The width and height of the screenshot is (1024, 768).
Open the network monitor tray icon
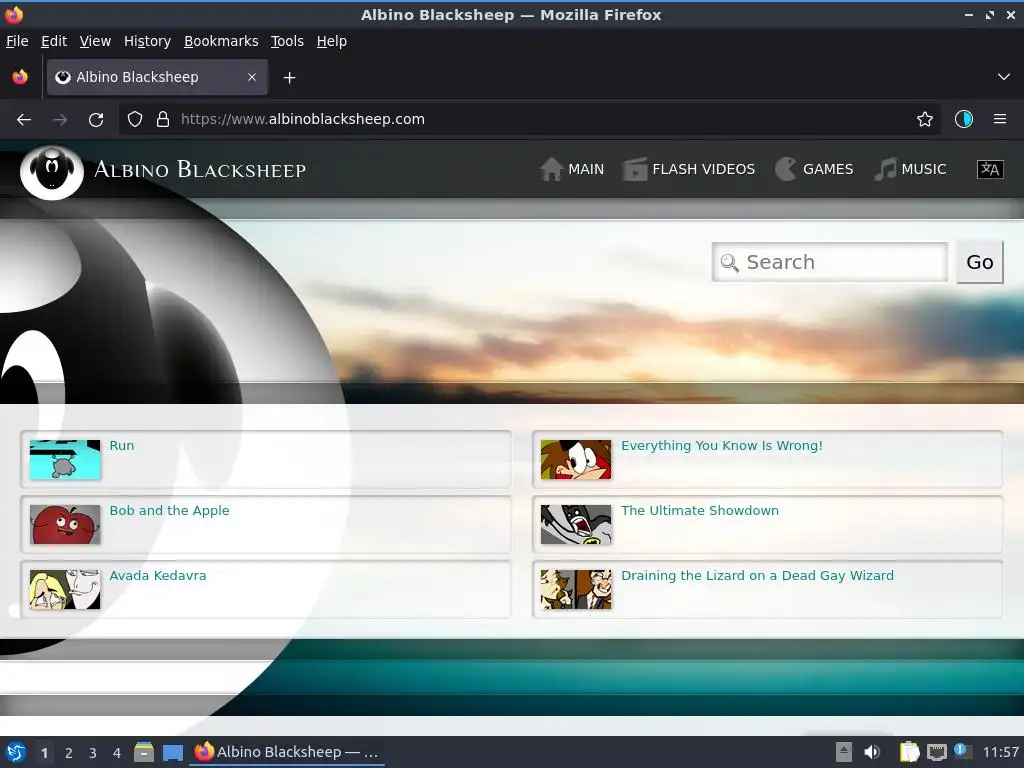[x=936, y=752]
